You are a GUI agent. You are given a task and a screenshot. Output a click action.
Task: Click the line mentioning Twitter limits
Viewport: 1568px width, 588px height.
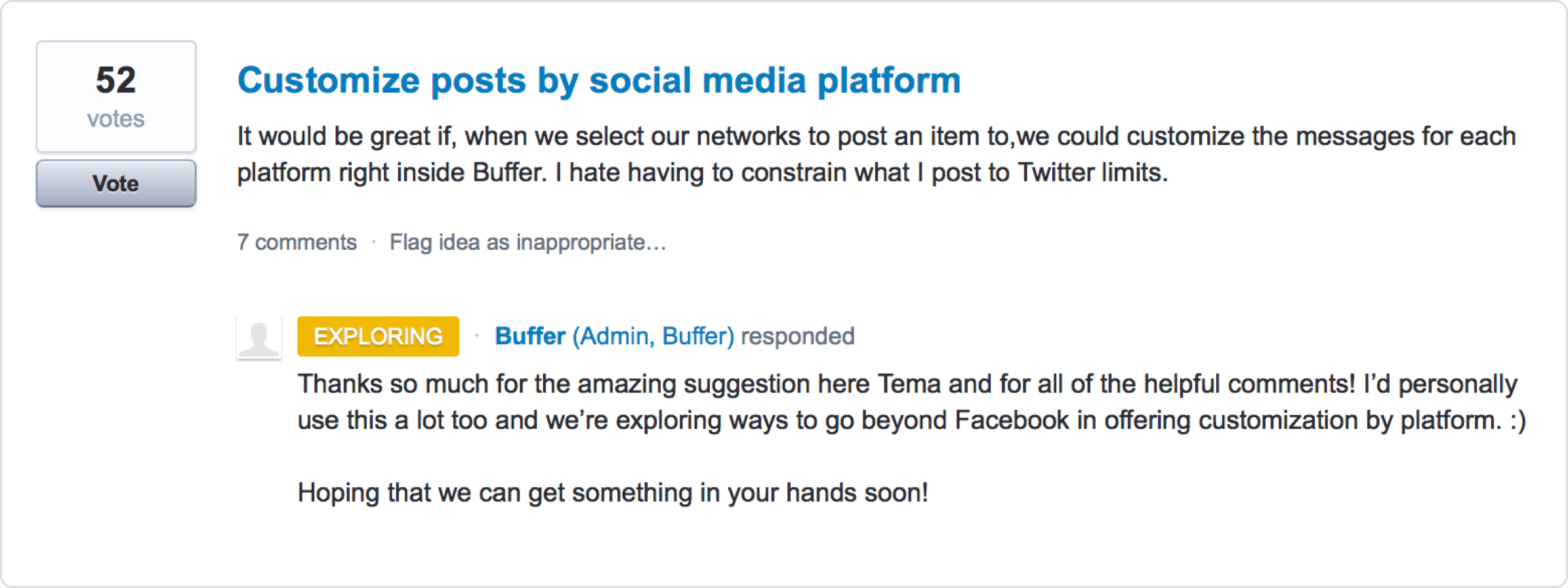point(702,173)
